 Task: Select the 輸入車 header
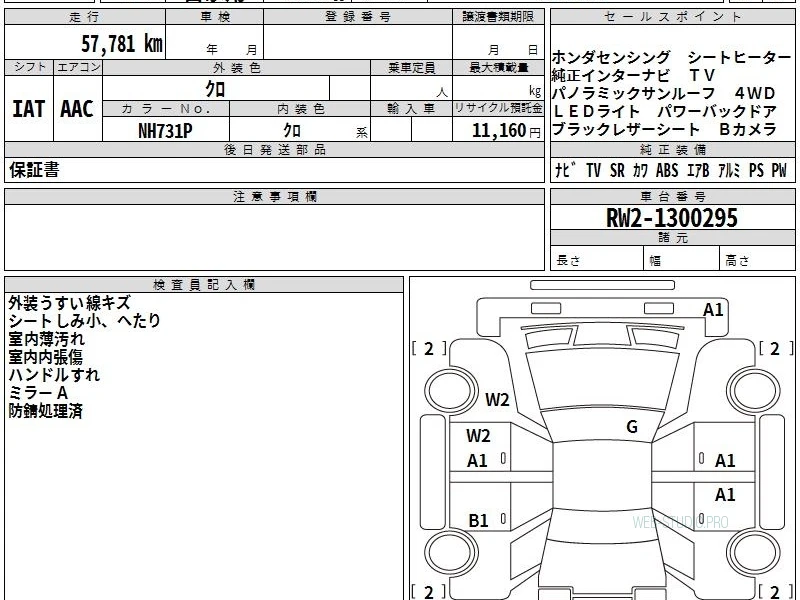click(x=411, y=109)
